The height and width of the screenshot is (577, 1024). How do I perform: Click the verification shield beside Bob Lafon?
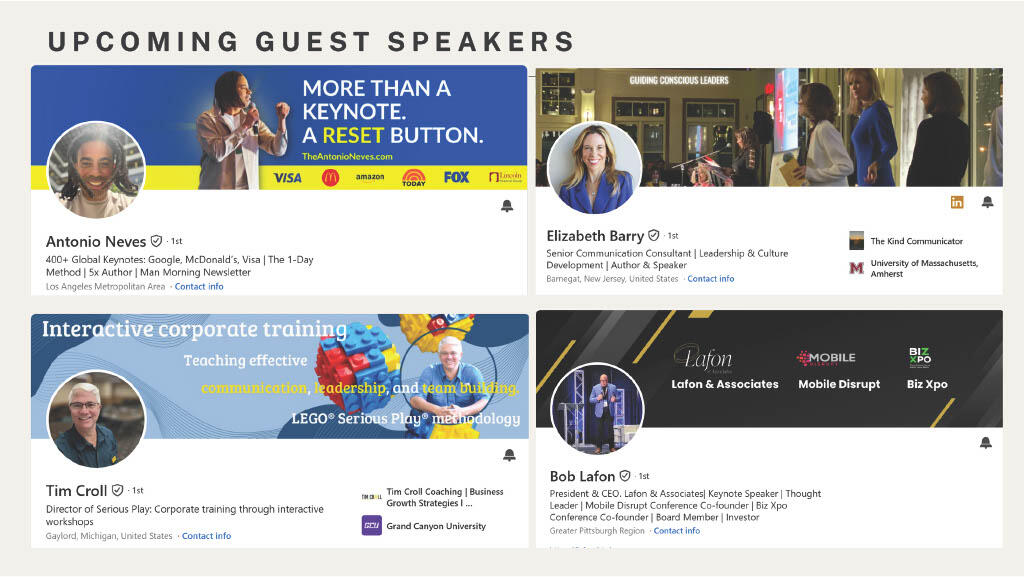625,476
